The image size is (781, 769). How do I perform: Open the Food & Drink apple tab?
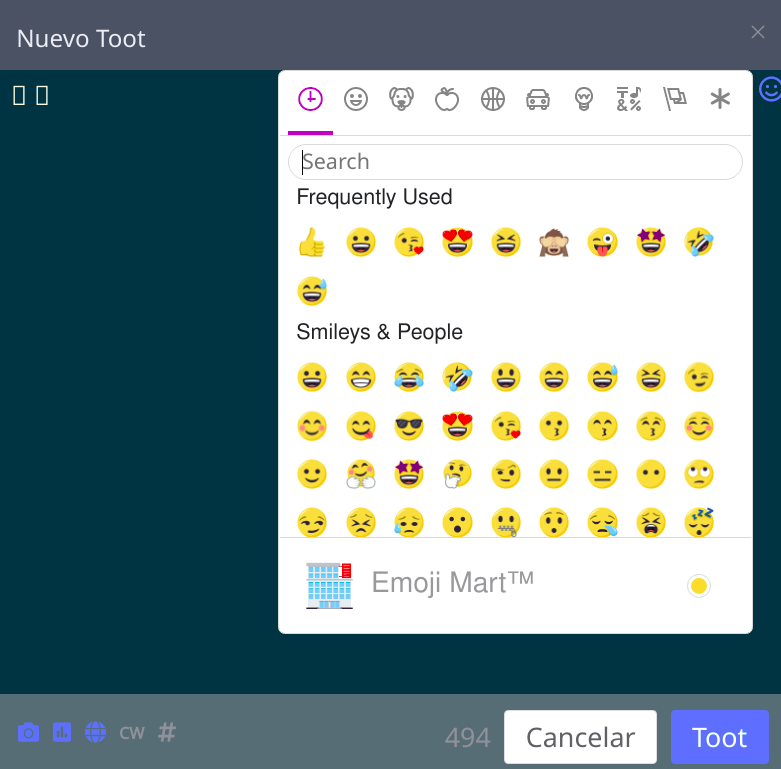(x=447, y=99)
